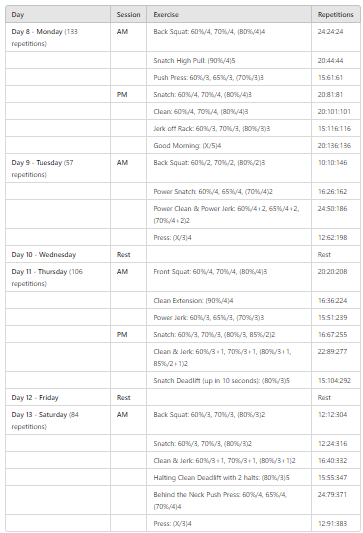The image size is (363, 533).
Task: Select the Clean Extension exercise cell
Action: (x=229, y=300)
